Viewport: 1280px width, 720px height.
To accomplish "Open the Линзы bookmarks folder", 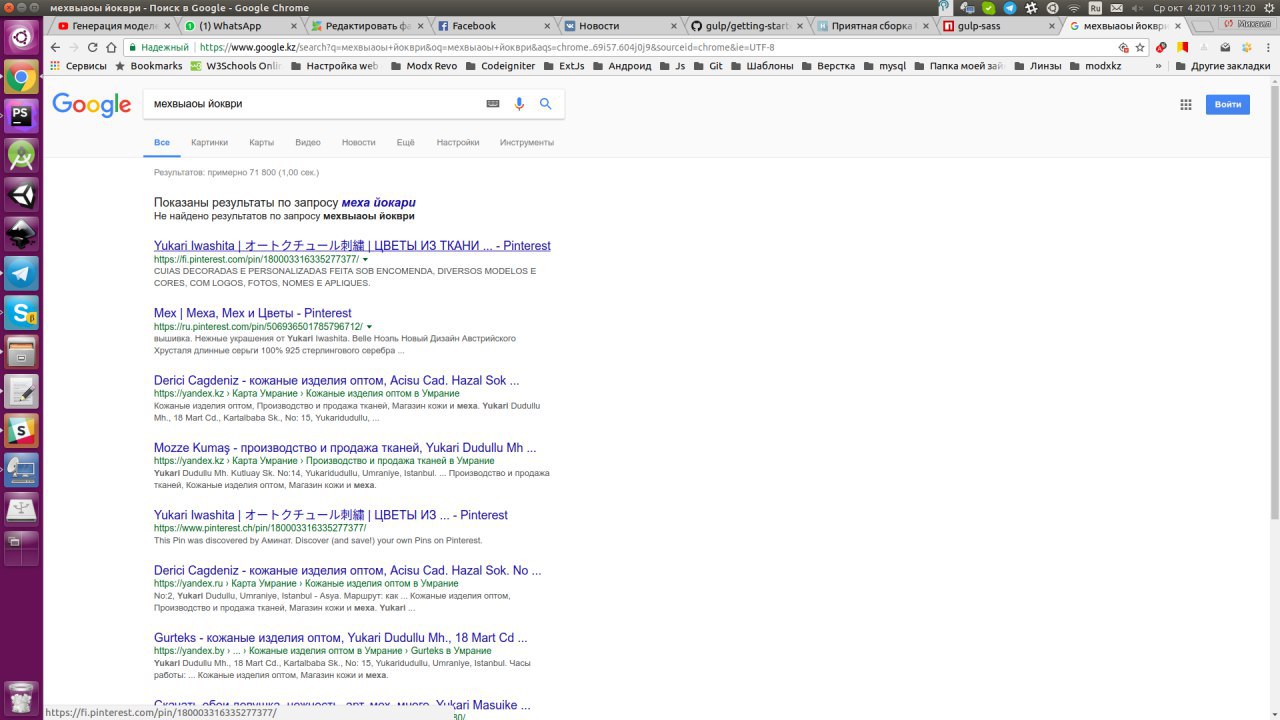I will click(1037, 66).
